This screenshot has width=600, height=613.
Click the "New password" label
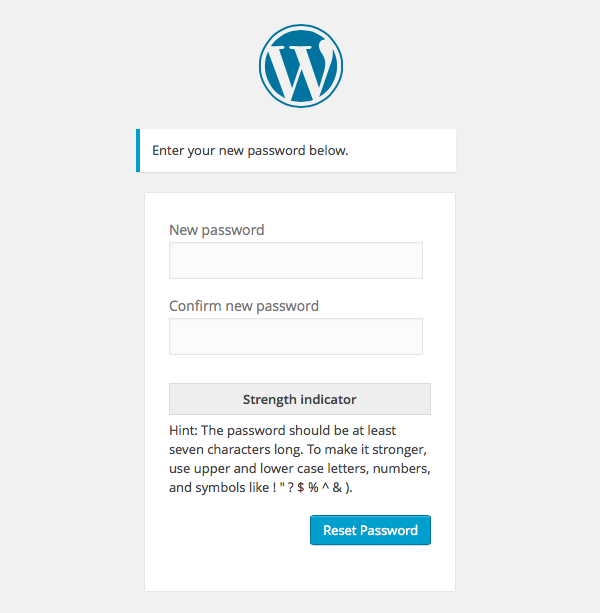pos(217,230)
